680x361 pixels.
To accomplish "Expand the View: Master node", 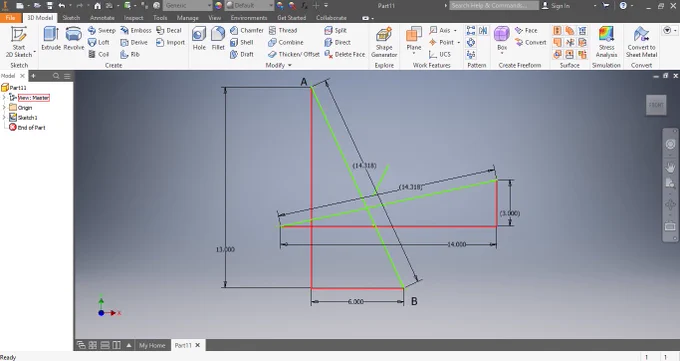I will coord(4,98).
